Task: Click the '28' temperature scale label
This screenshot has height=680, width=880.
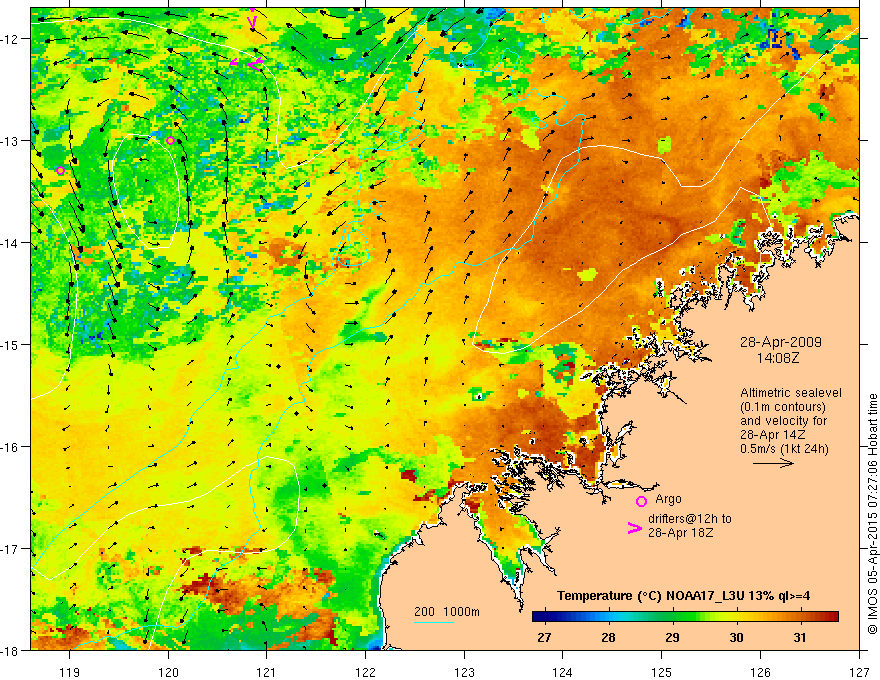Action: coord(608,637)
